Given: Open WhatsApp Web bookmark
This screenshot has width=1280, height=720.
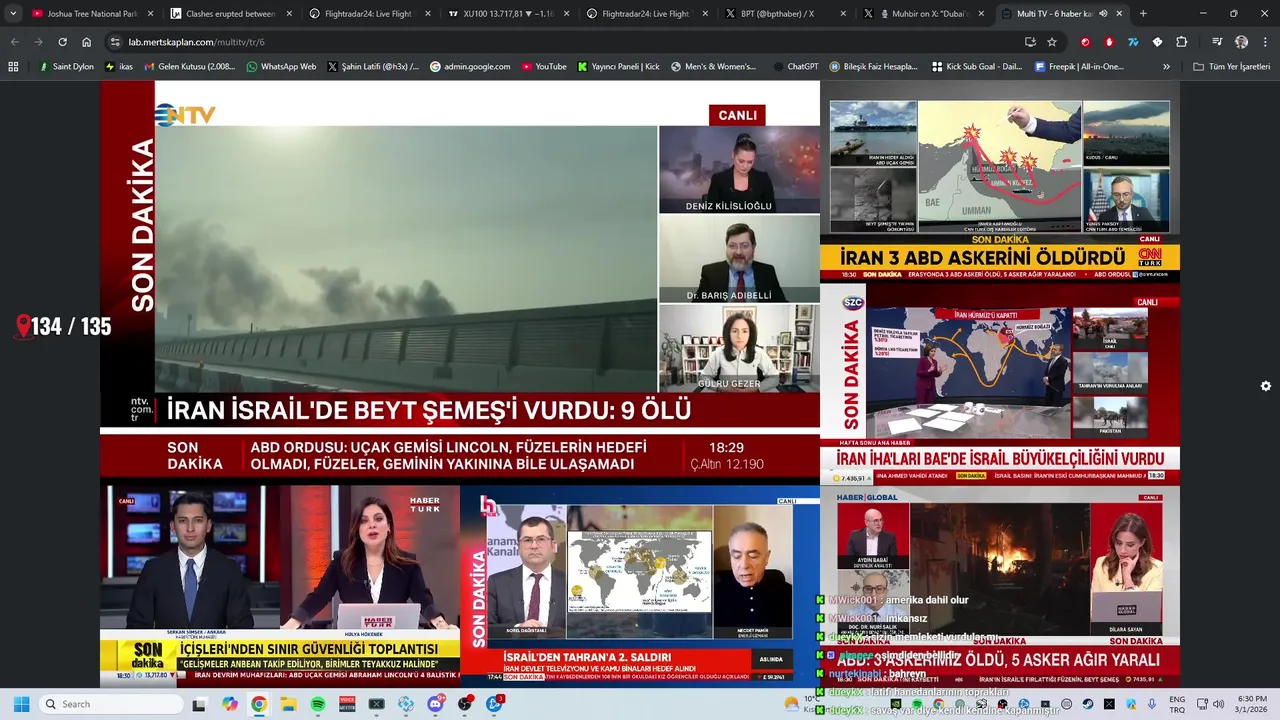Looking at the screenshot, I should click(281, 67).
